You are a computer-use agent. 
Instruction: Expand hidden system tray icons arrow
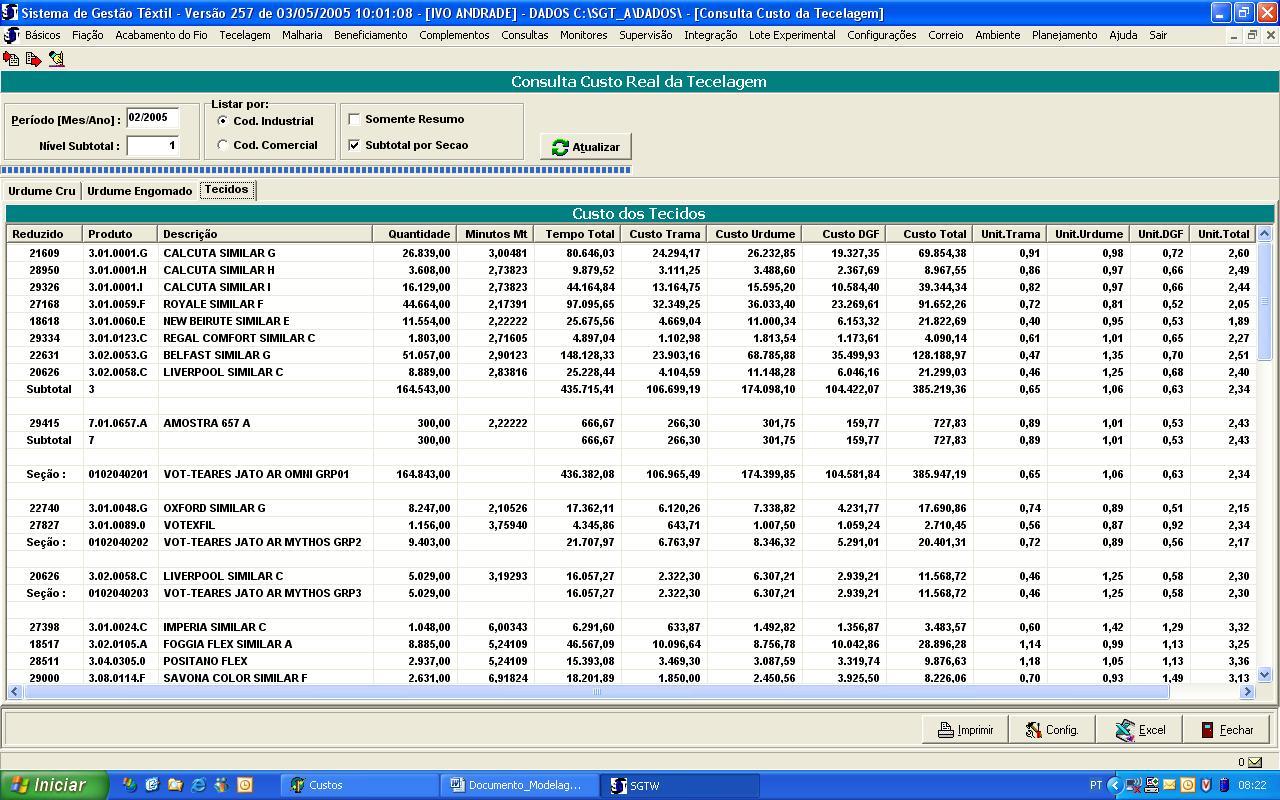(1114, 785)
